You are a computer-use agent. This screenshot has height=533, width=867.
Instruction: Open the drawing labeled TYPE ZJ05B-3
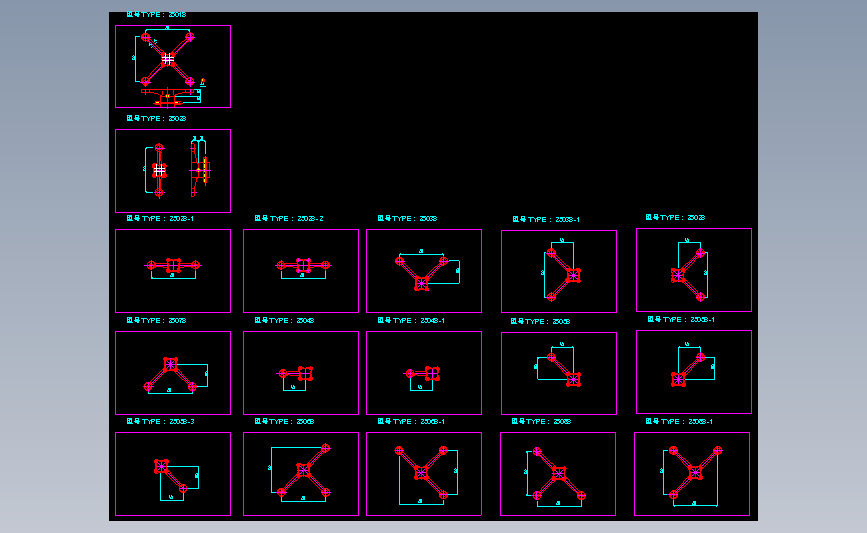pyautogui.click(x=173, y=474)
